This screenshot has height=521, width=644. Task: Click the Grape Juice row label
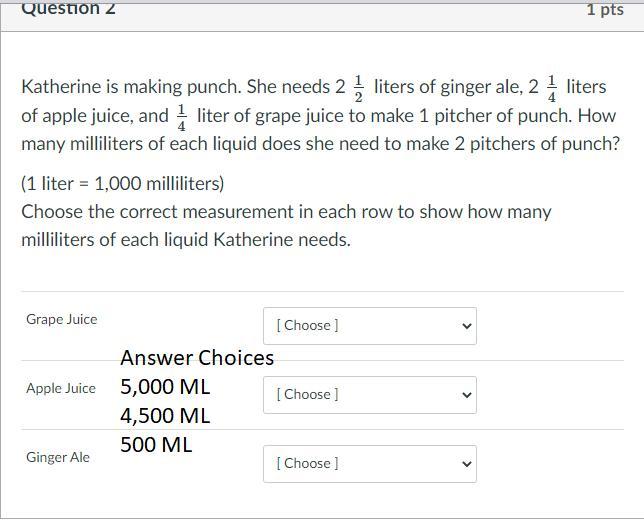pos(62,319)
